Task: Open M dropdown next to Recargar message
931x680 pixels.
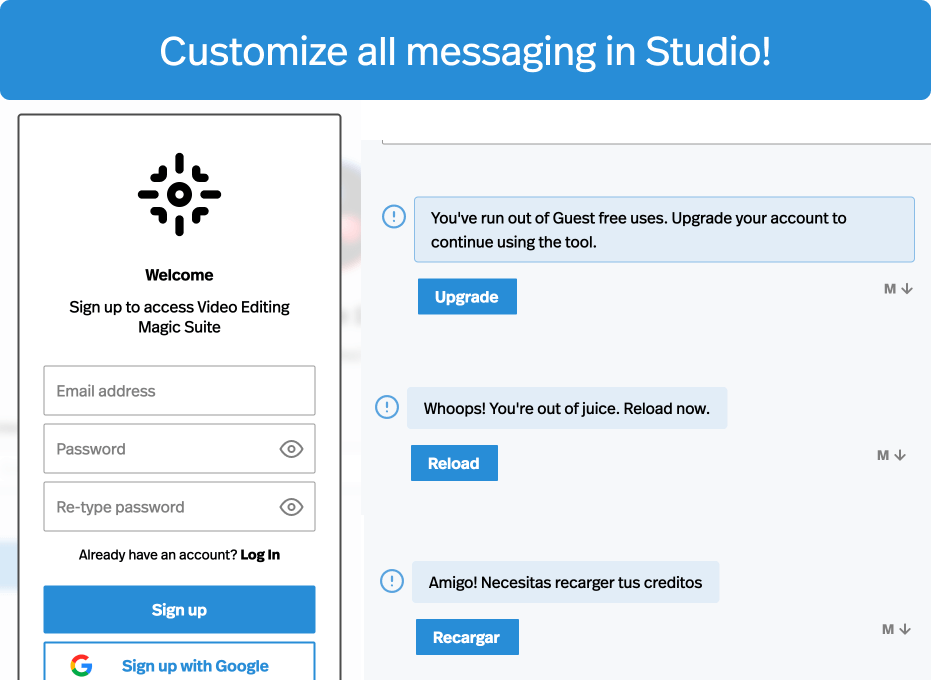Action: 897,629
